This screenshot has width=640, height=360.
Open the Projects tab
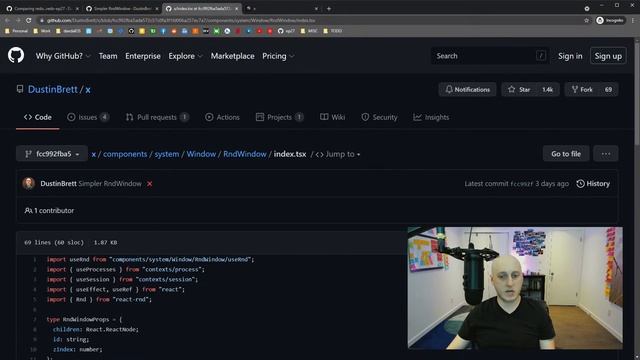coord(280,117)
